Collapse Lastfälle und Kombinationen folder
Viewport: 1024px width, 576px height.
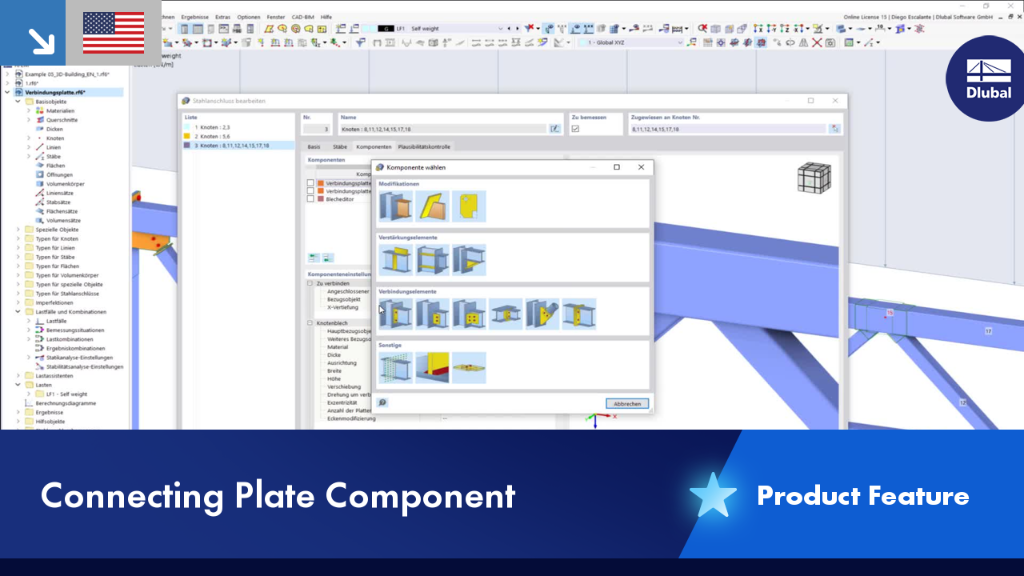pos(18,312)
